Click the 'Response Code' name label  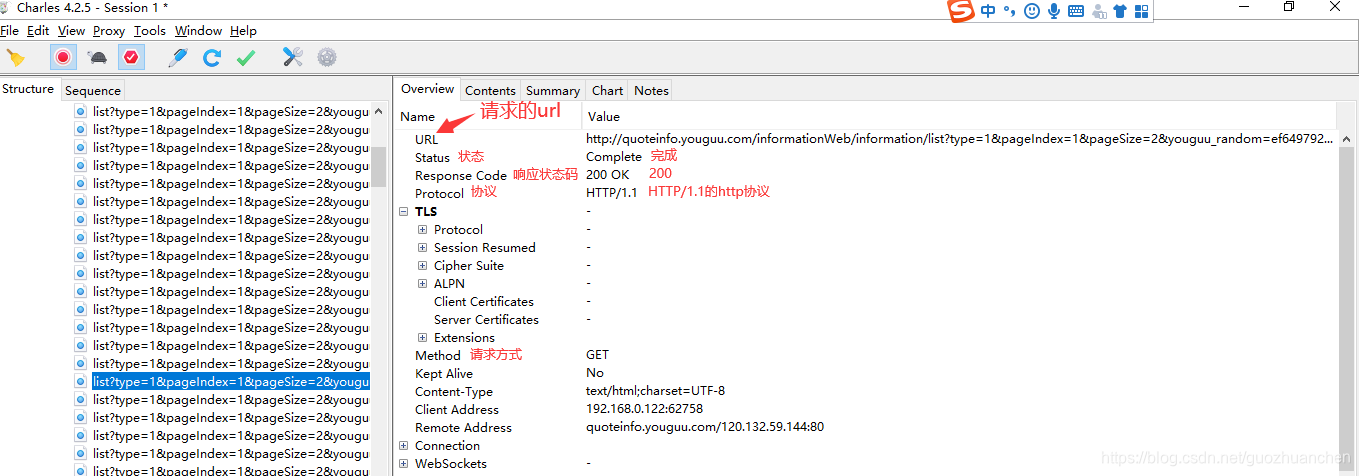(461, 176)
